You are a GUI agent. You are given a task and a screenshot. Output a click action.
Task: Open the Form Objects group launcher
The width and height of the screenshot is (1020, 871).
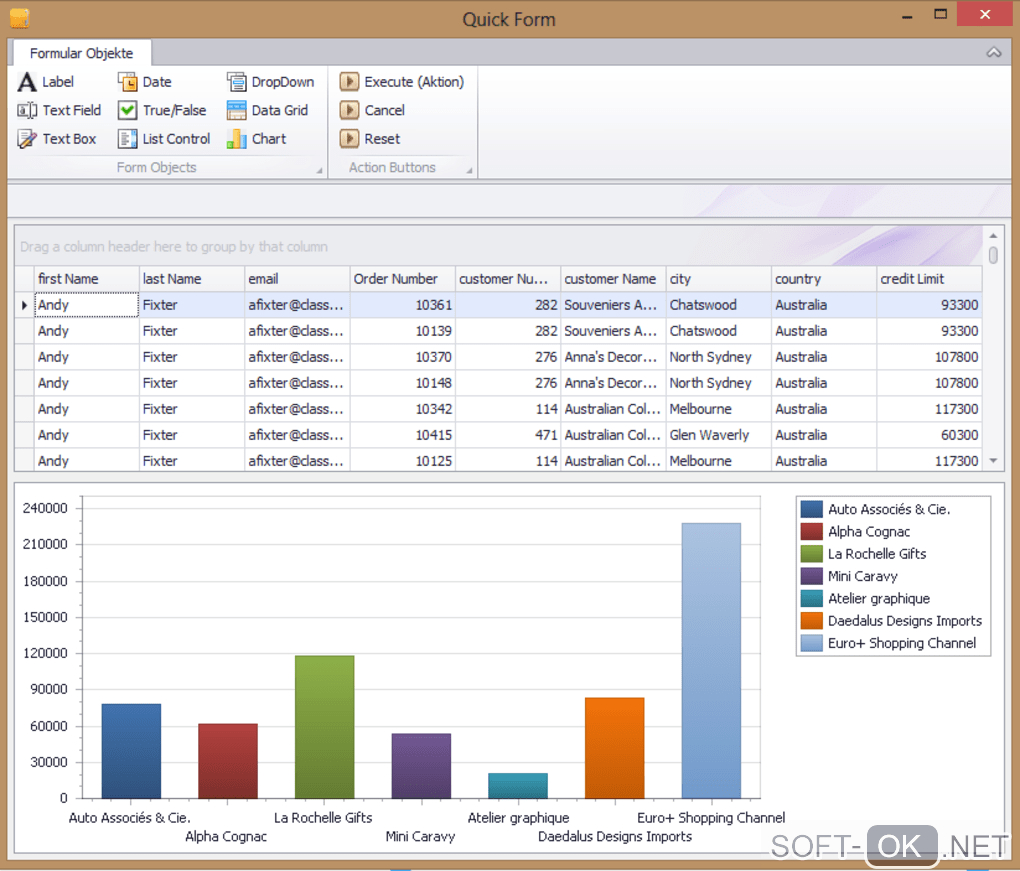320,171
